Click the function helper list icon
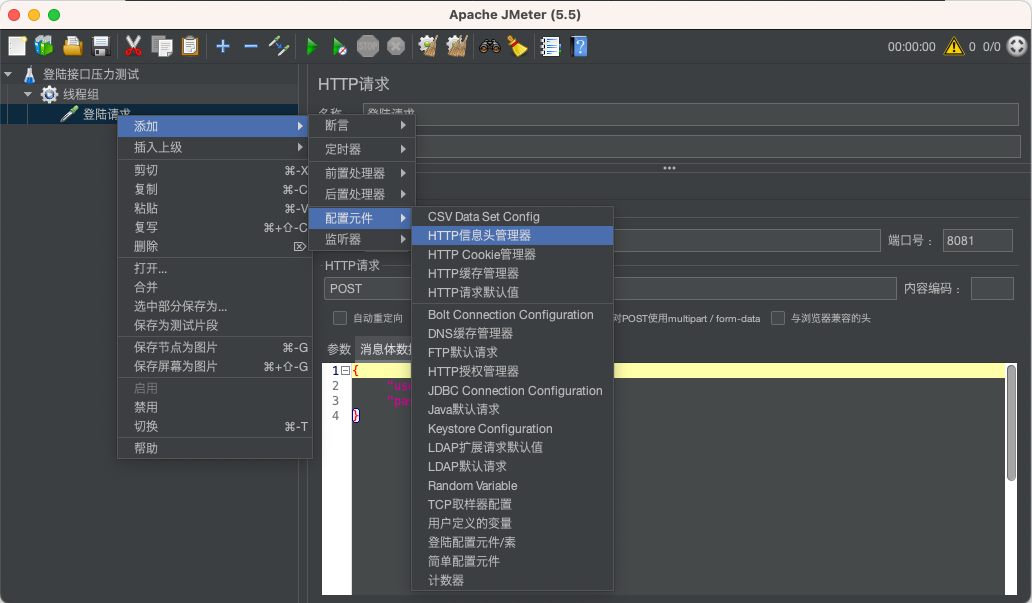Screen dimensions: 1032x603 click(x=550, y=46)
